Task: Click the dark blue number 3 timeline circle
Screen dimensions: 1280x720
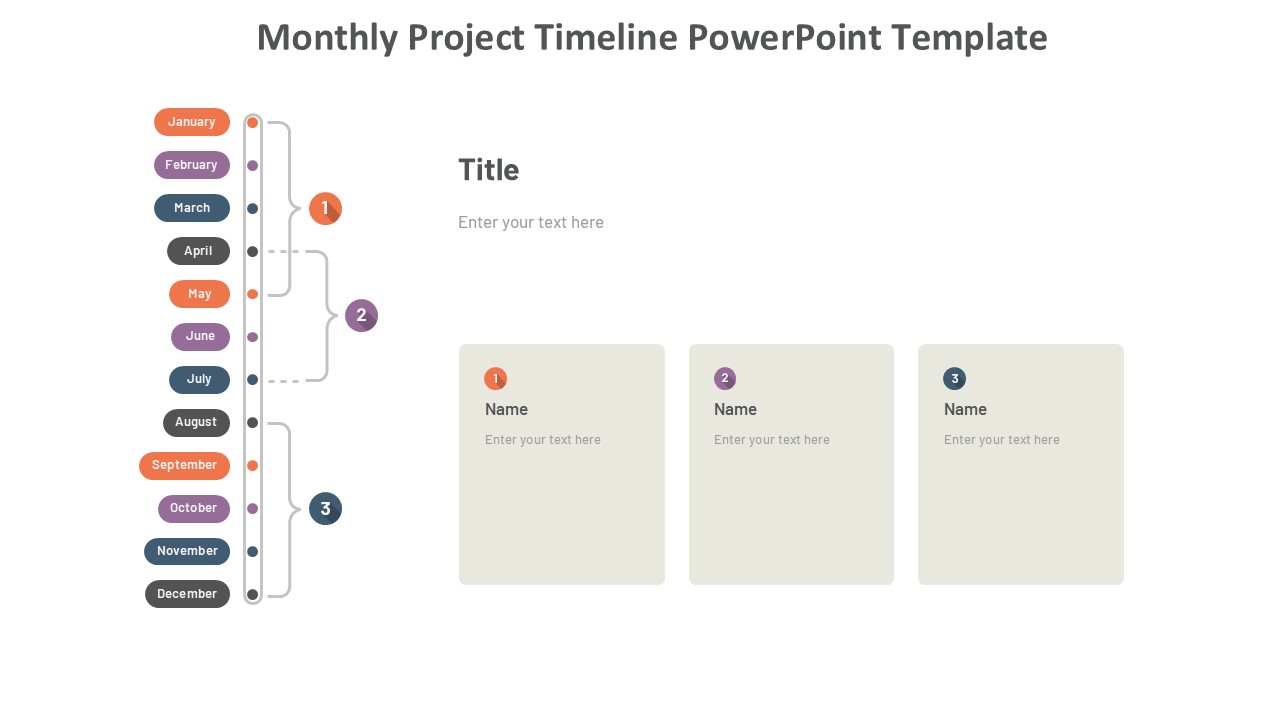Action: (325, 509)
